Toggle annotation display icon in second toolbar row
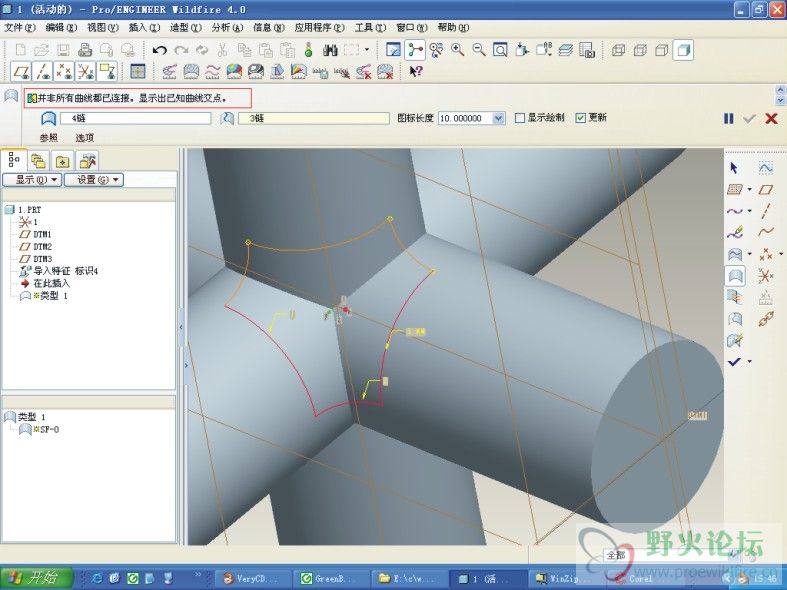Screen dimensions: 787x590 [107, 71]
